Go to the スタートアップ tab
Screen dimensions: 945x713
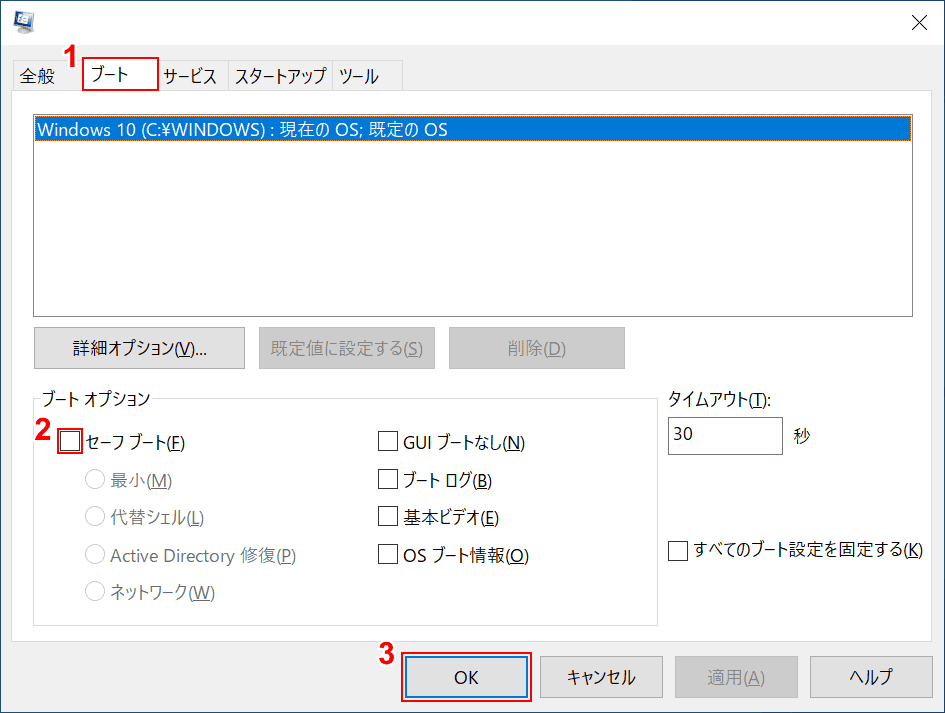click(x=280, y=76)
